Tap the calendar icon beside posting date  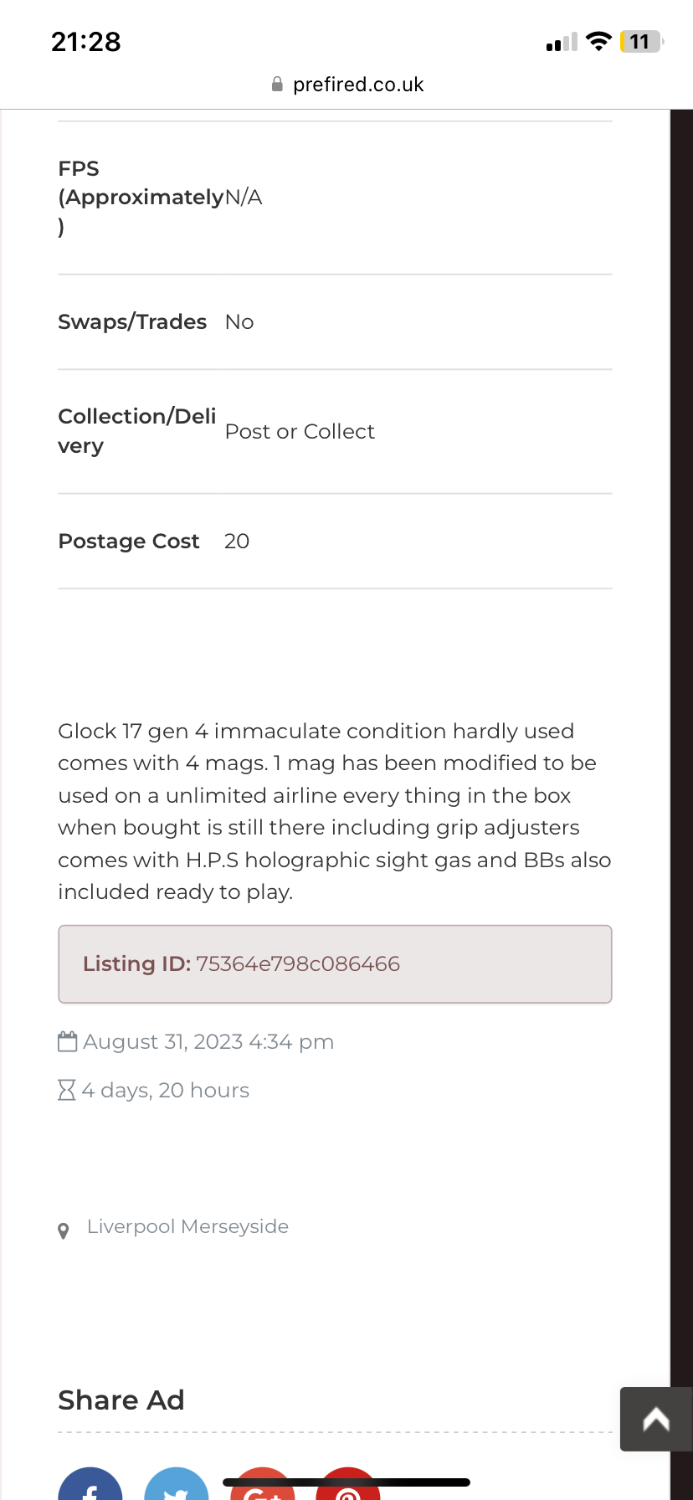click(x=67, y=1042)
